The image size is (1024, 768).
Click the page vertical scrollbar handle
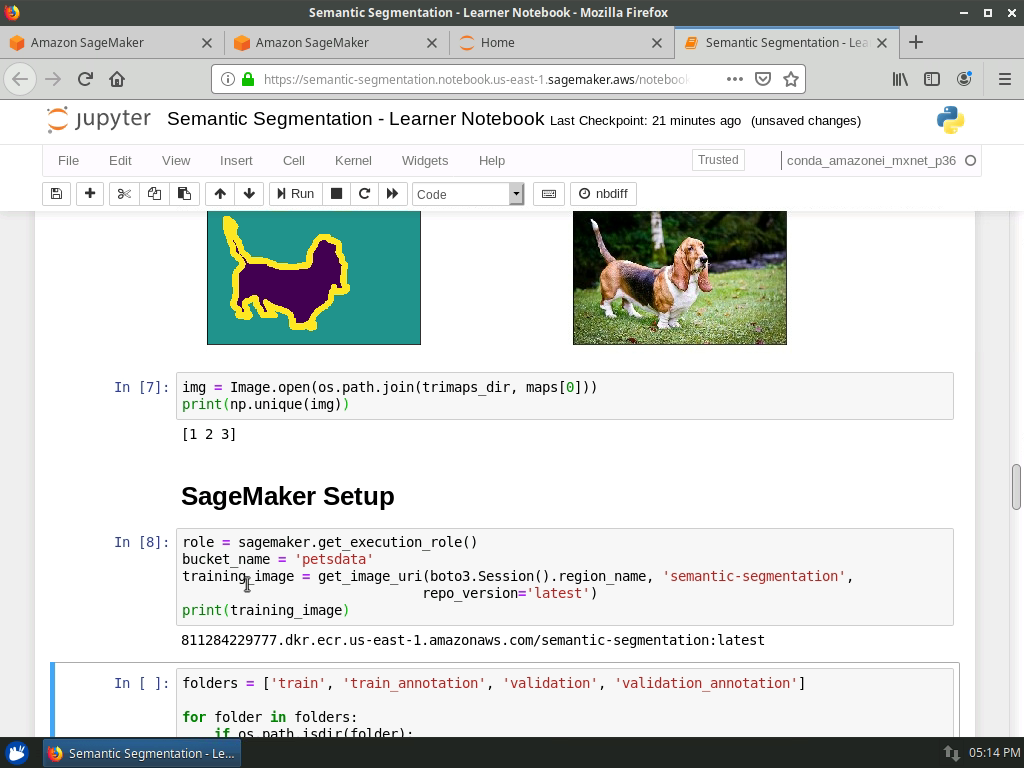point(1016,487)
